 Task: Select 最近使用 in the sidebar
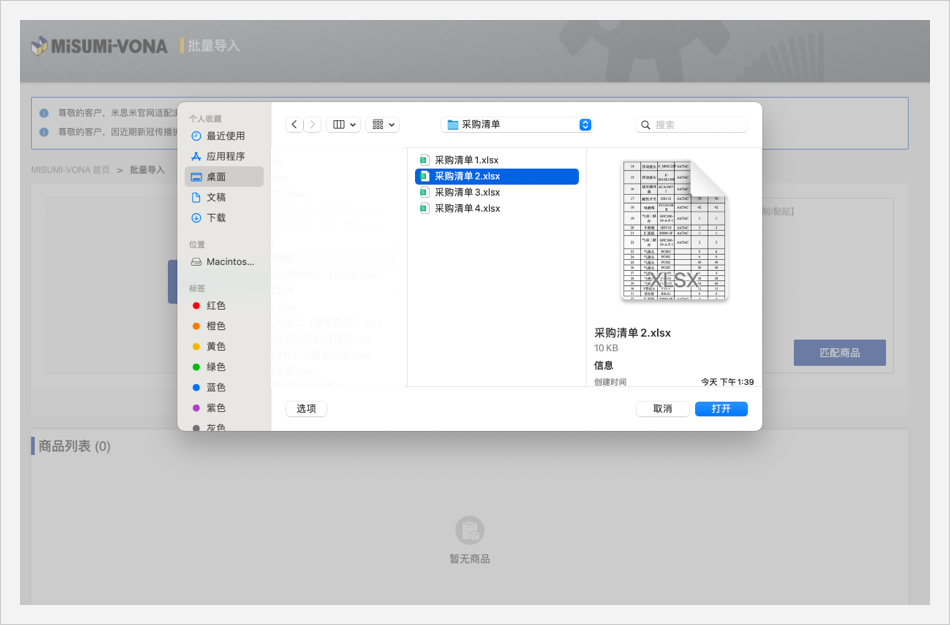click(x=225, y=136)
